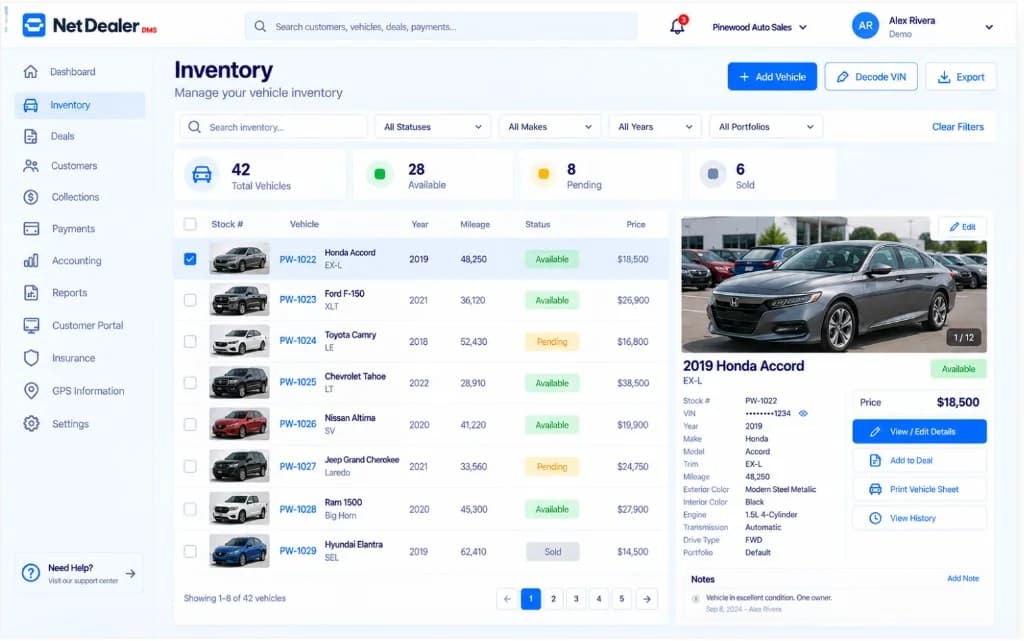Click the Ford F-150 thumbnail image

click(239, 300)
